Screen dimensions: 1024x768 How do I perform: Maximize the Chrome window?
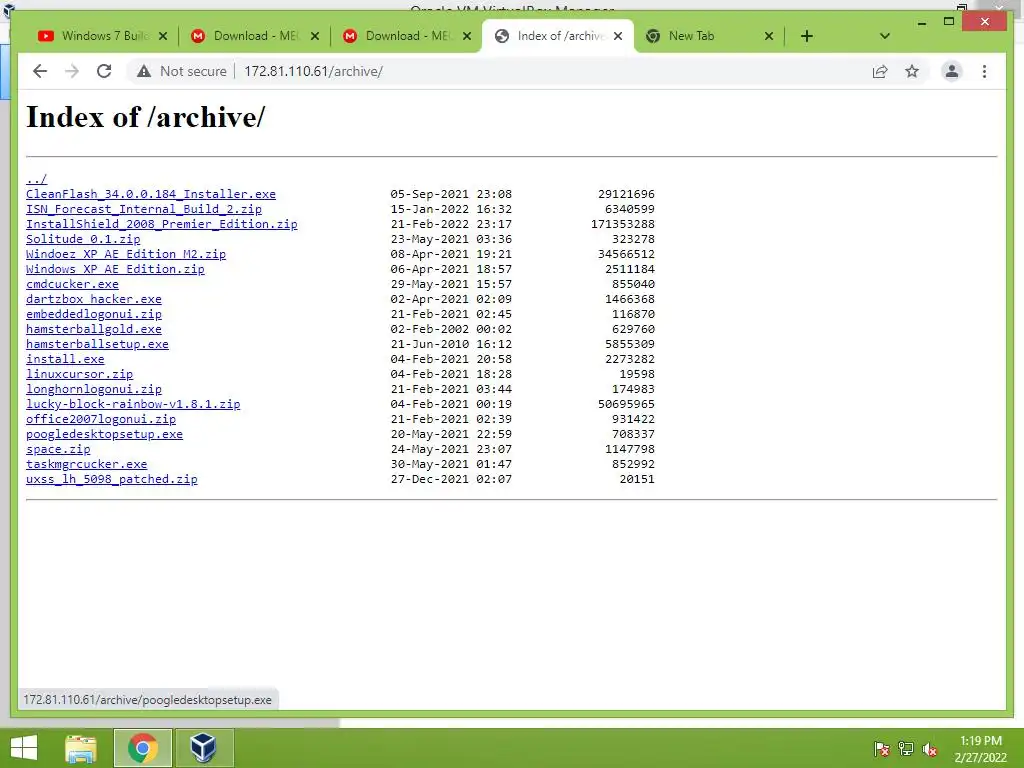949,22
